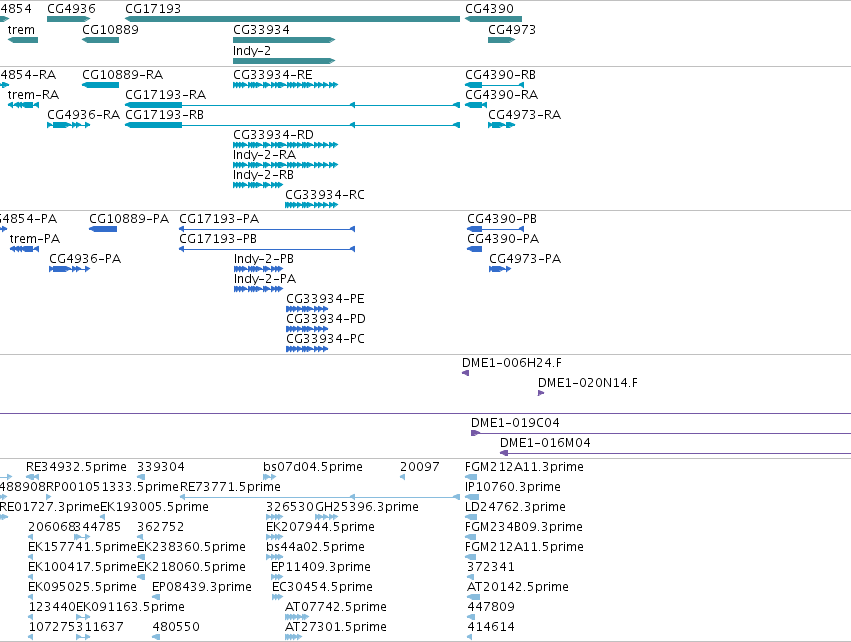The image size is (851, 642).
Task: Select the CG17193 gene bar
Action: [293, 19]
